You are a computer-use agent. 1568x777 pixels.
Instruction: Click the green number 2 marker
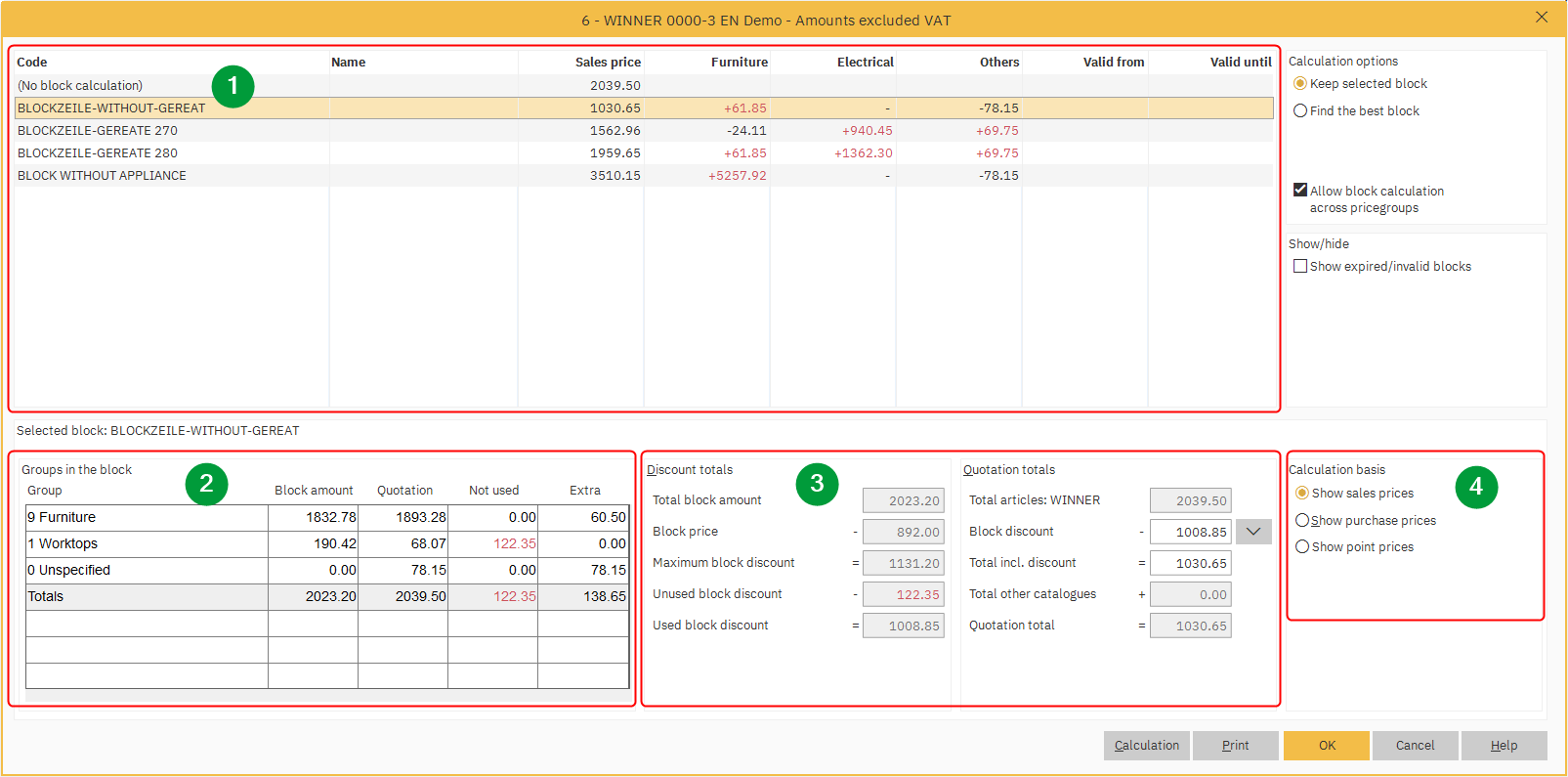point(206,484)
